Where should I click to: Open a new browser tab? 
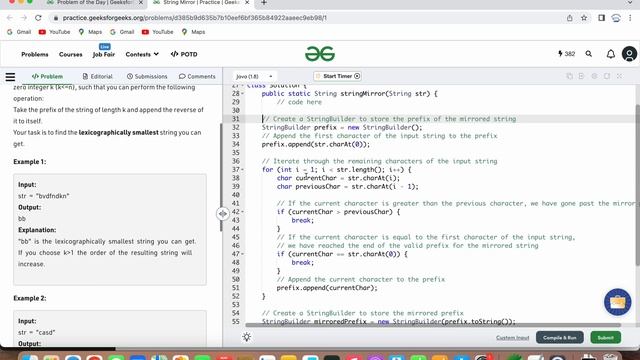pyautogui.click(x=264, y=3)
